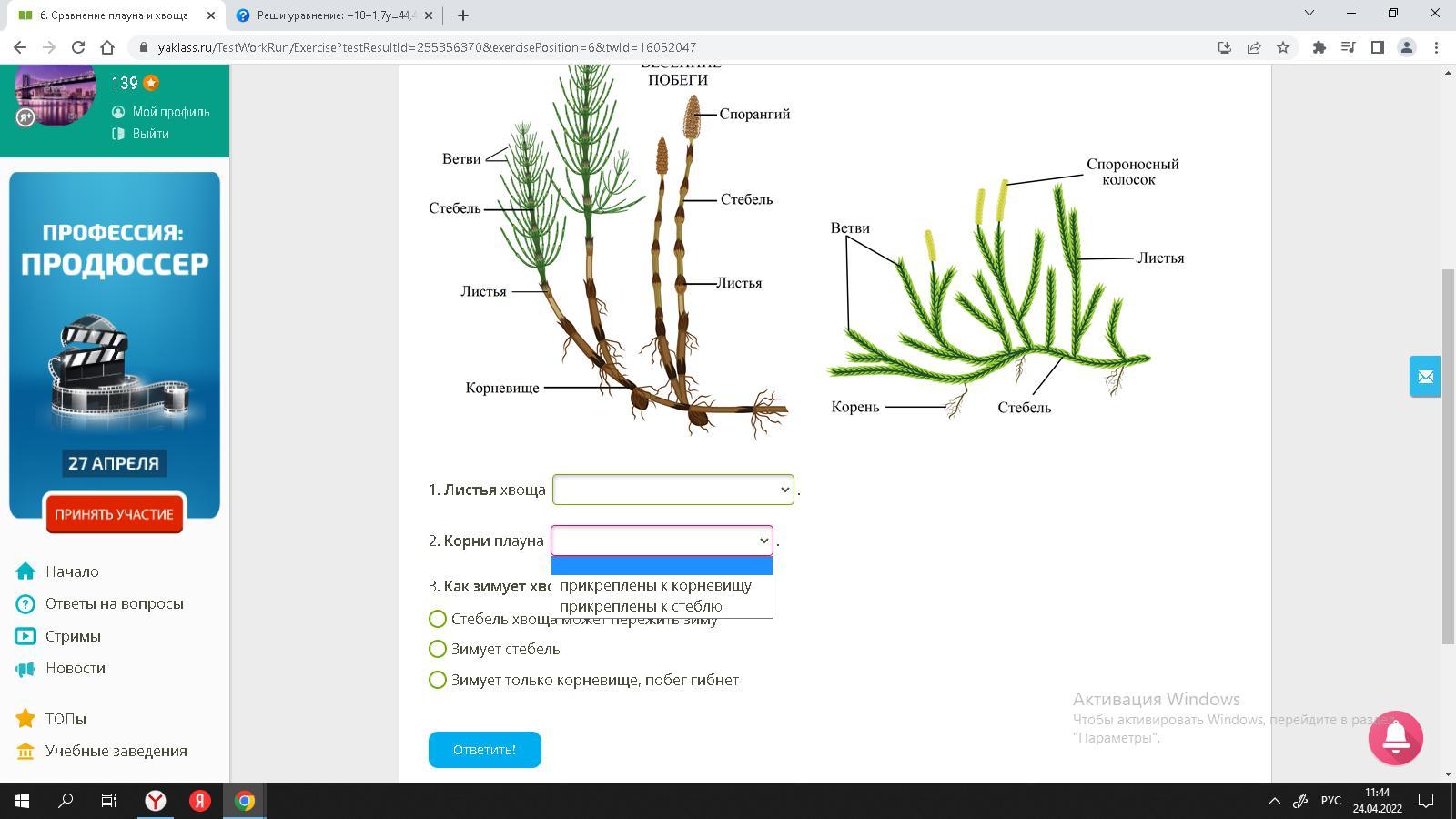Pick 'прикреплены к корневищу' from the list
Viewport: 1456px width, 819px height.
point(655,585)
